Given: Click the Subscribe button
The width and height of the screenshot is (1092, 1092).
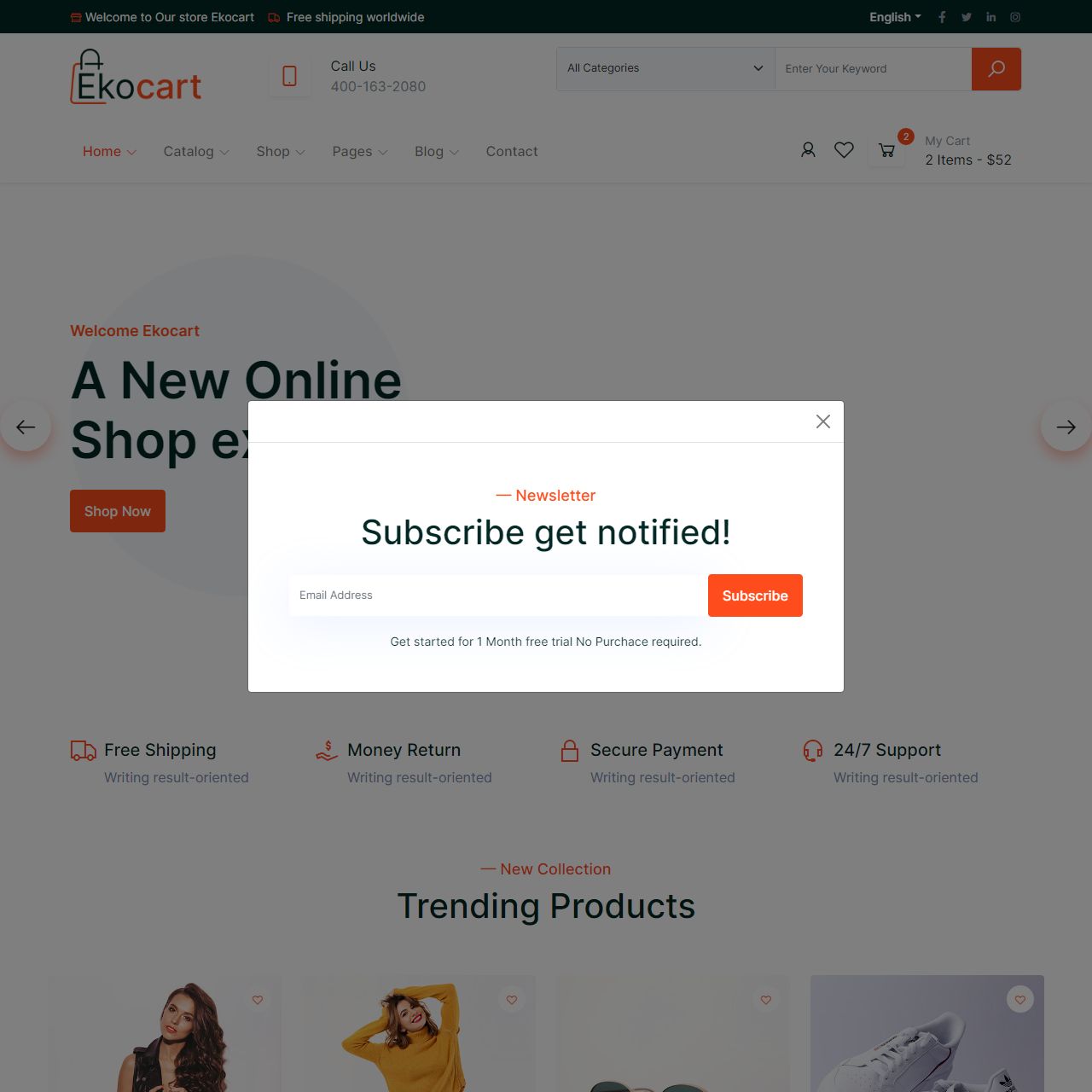Looking at the screenshot, I should click(755, 595).
